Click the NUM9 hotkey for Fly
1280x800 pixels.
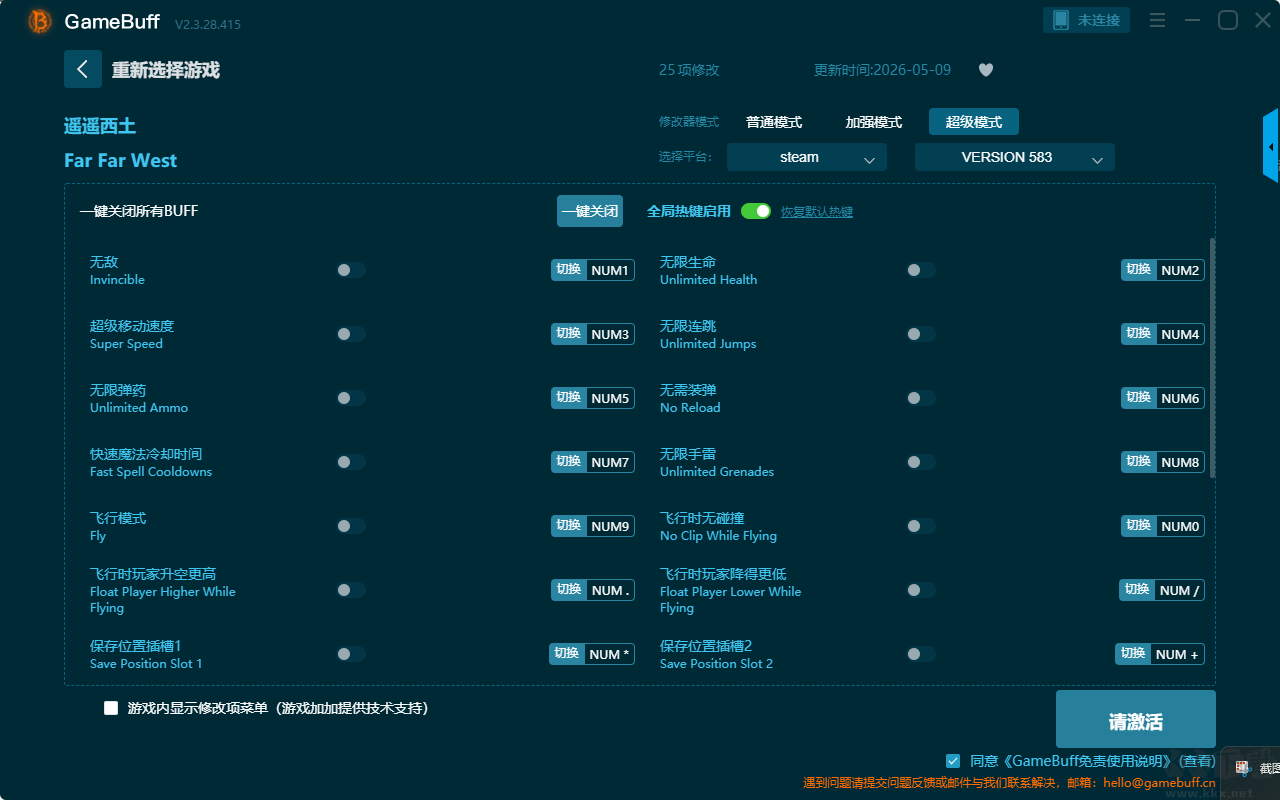[610, 526]
